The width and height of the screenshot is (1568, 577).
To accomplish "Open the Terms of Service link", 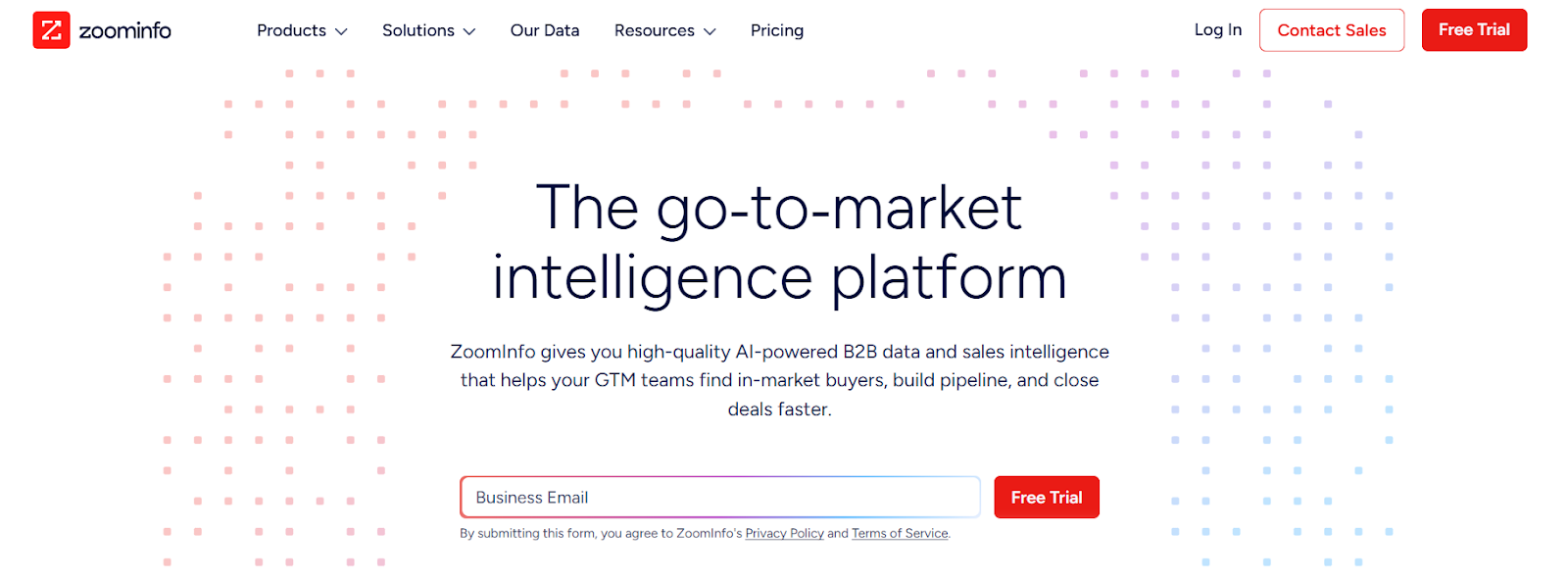I will (899, 533).
